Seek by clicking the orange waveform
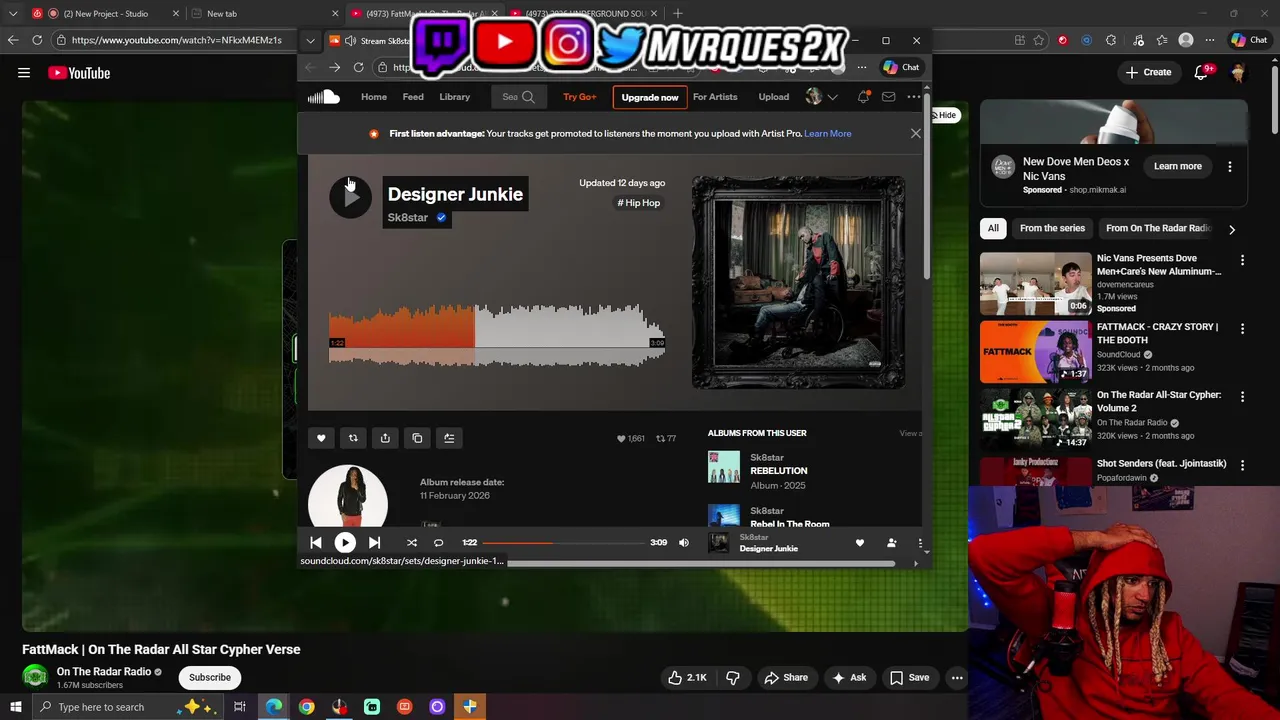Viewport: 1280px width, 720px height. 402,335
